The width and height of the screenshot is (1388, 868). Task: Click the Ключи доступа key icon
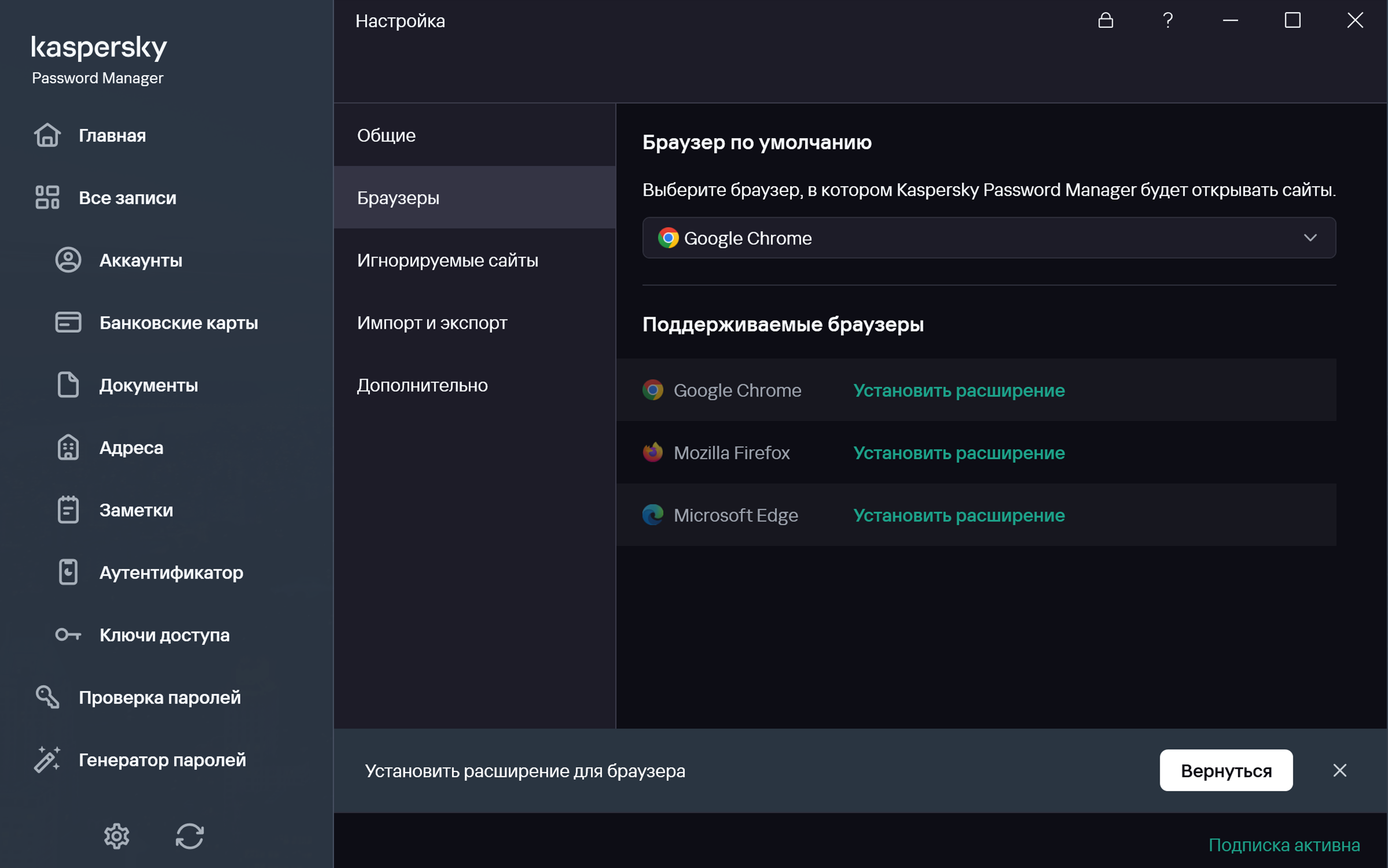pos(68,635)
